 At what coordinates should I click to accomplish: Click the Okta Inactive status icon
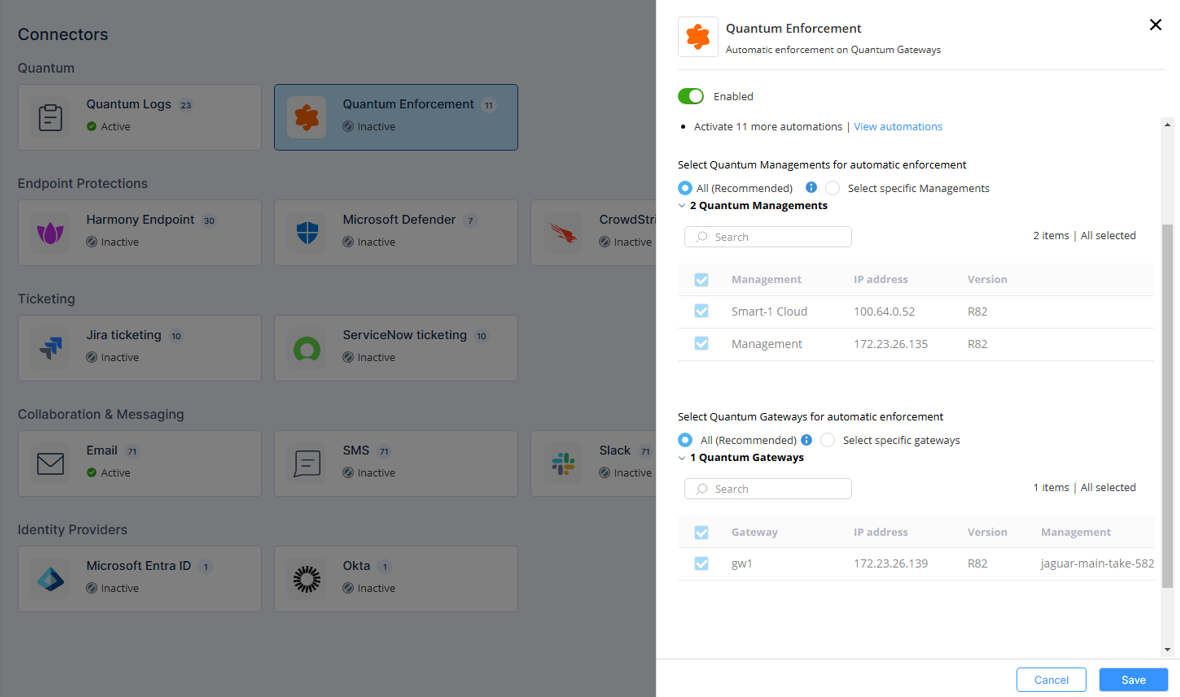348,588
